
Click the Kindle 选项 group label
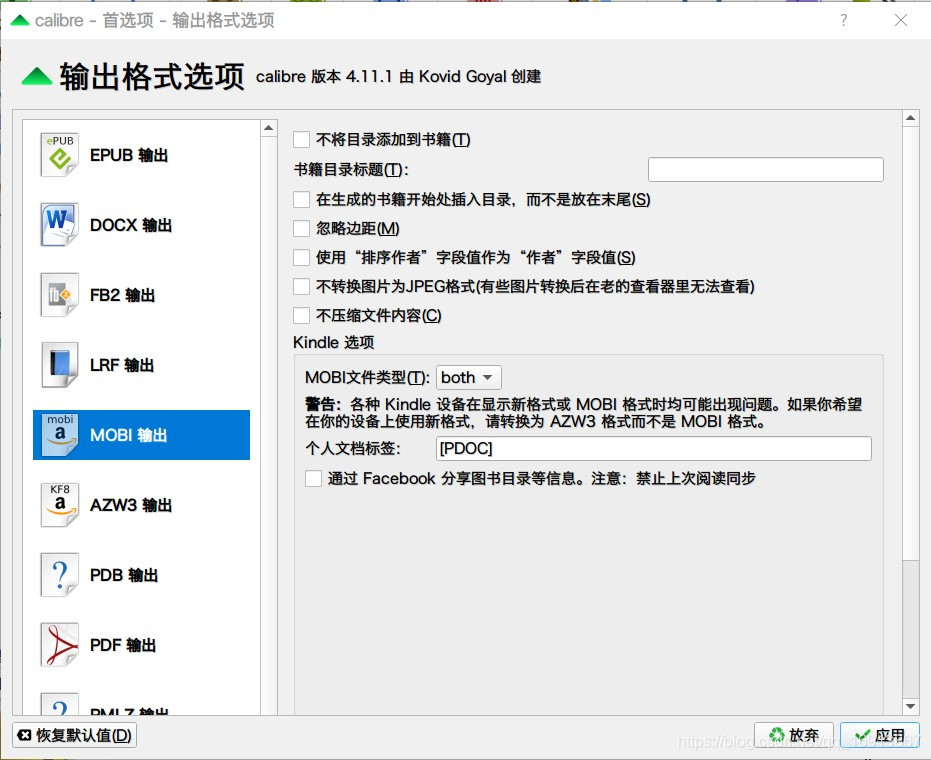click(x=334, y=343)
